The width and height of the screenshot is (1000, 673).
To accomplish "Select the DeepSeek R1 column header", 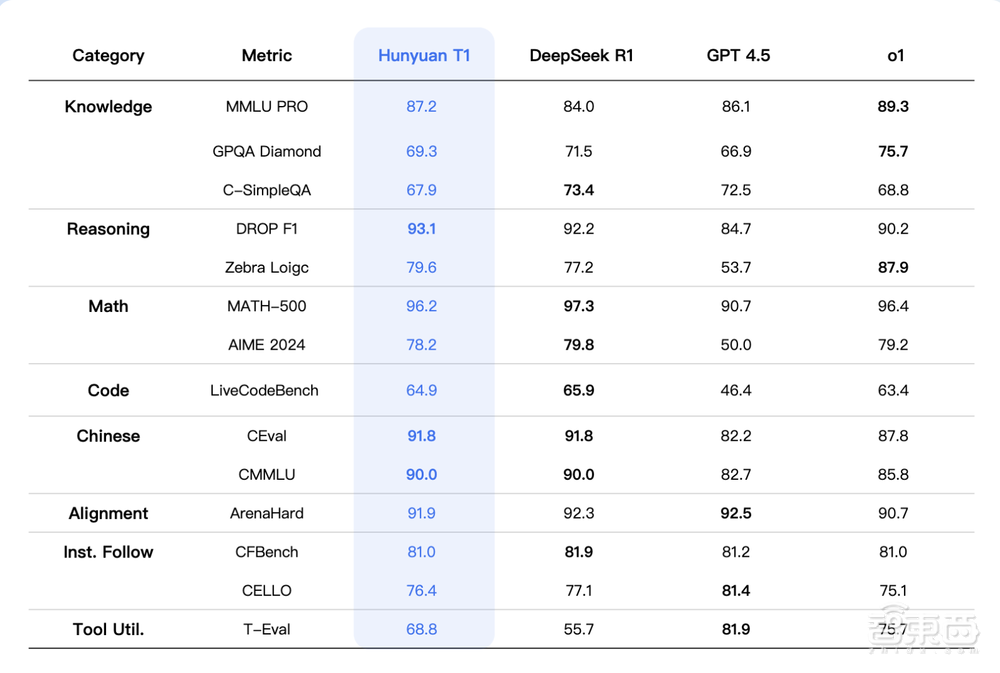I will point(581,56).
